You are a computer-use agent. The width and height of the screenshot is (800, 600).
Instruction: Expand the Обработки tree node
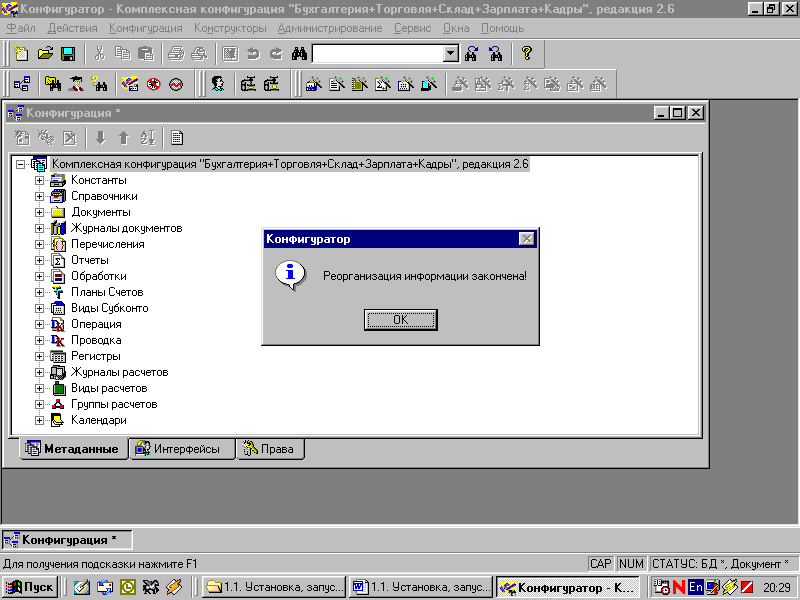tap(39, 277)
